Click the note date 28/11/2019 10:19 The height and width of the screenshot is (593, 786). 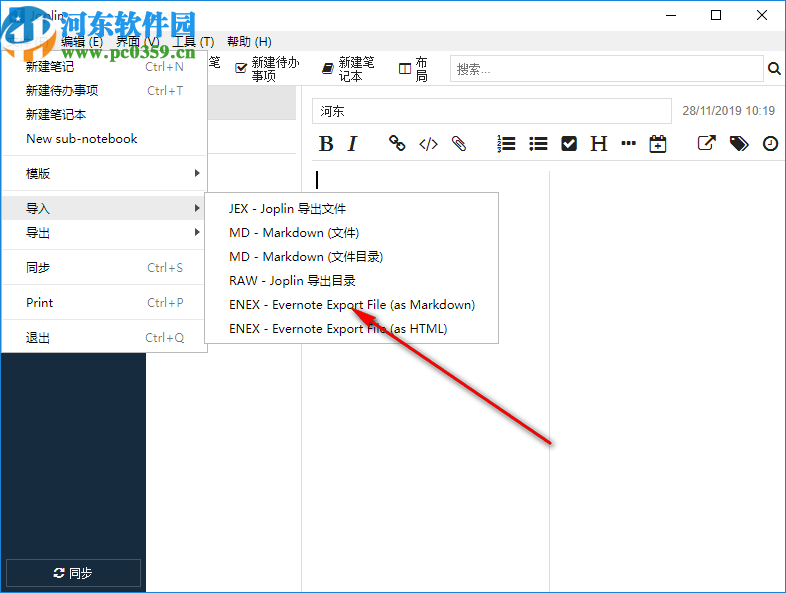(728, 111)
